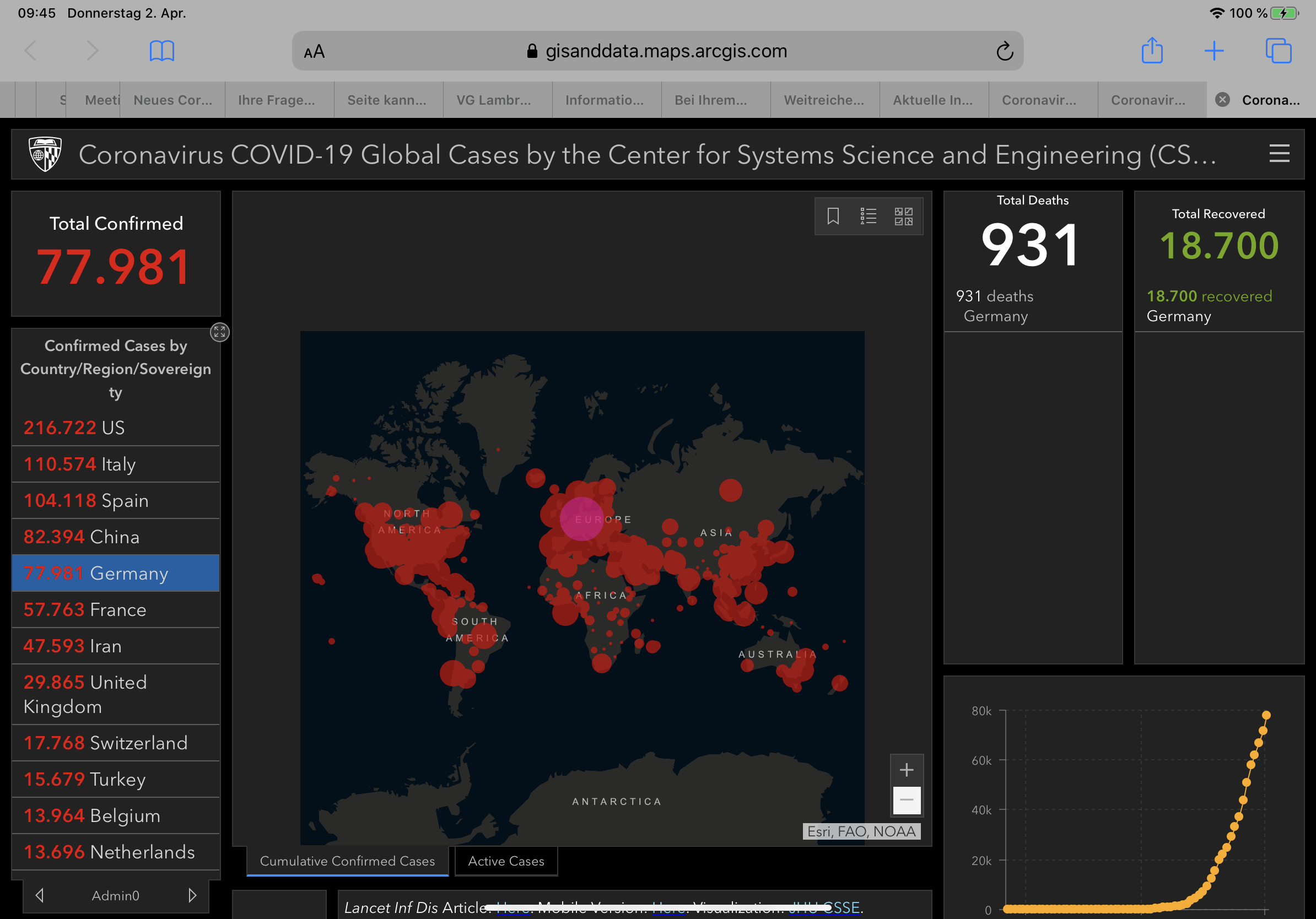Show all Safari tabs overview
Screen dimensions: 1316x919
pyautogui.click(x=1277, y=51)
